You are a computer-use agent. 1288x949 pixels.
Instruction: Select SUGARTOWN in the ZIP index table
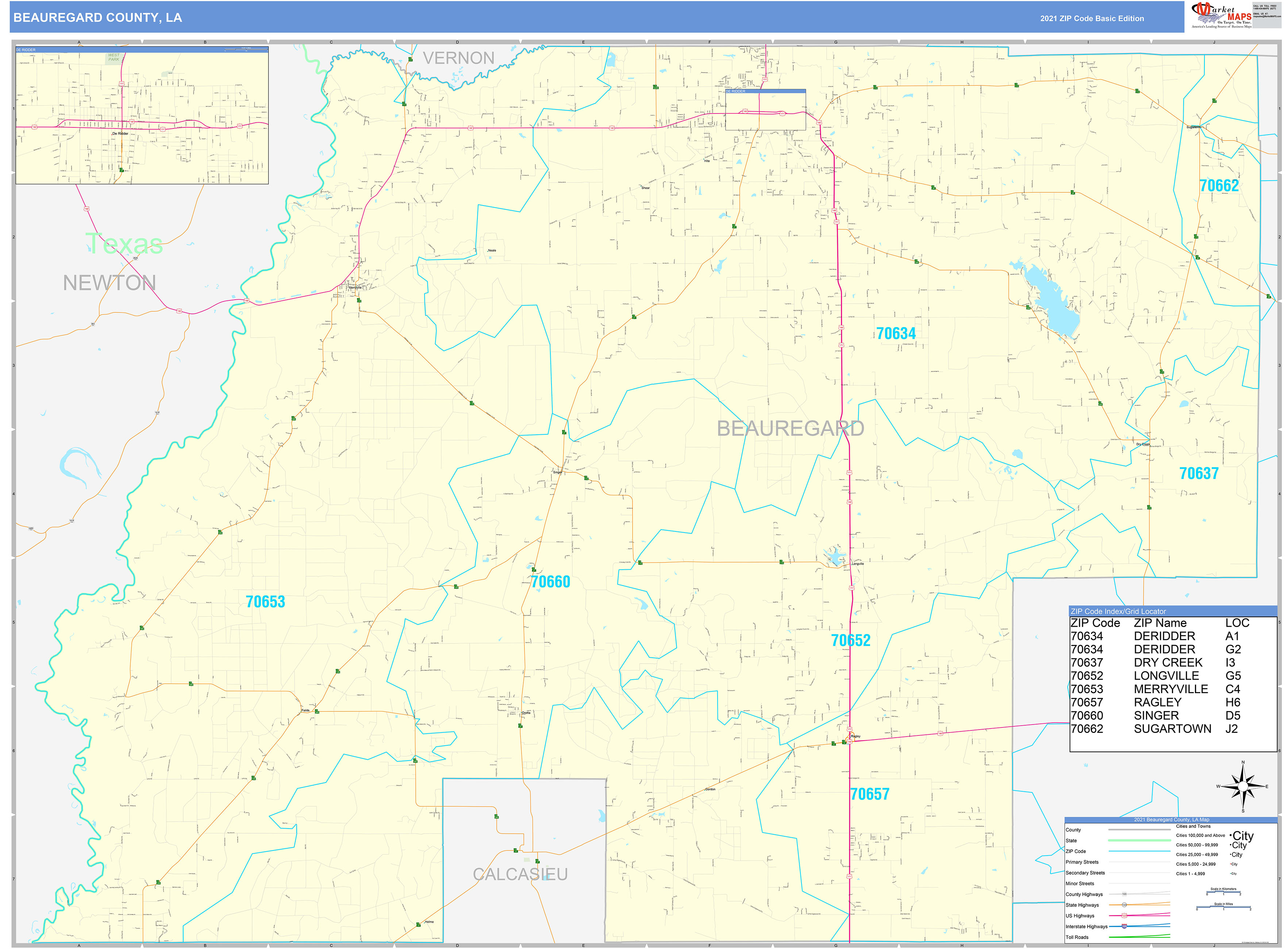[x=1173, y=729]
